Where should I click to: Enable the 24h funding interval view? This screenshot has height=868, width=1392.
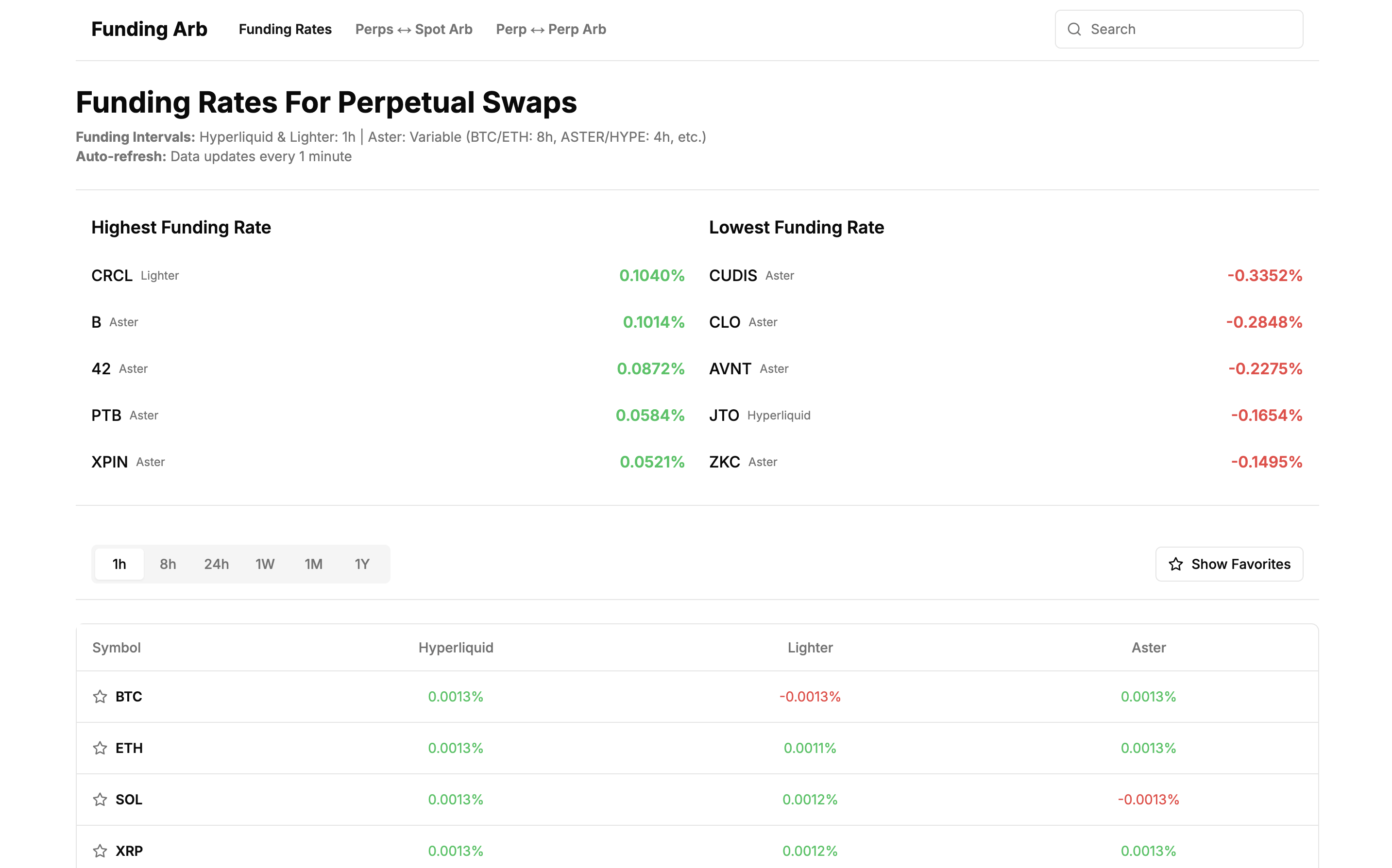(216, 564)
